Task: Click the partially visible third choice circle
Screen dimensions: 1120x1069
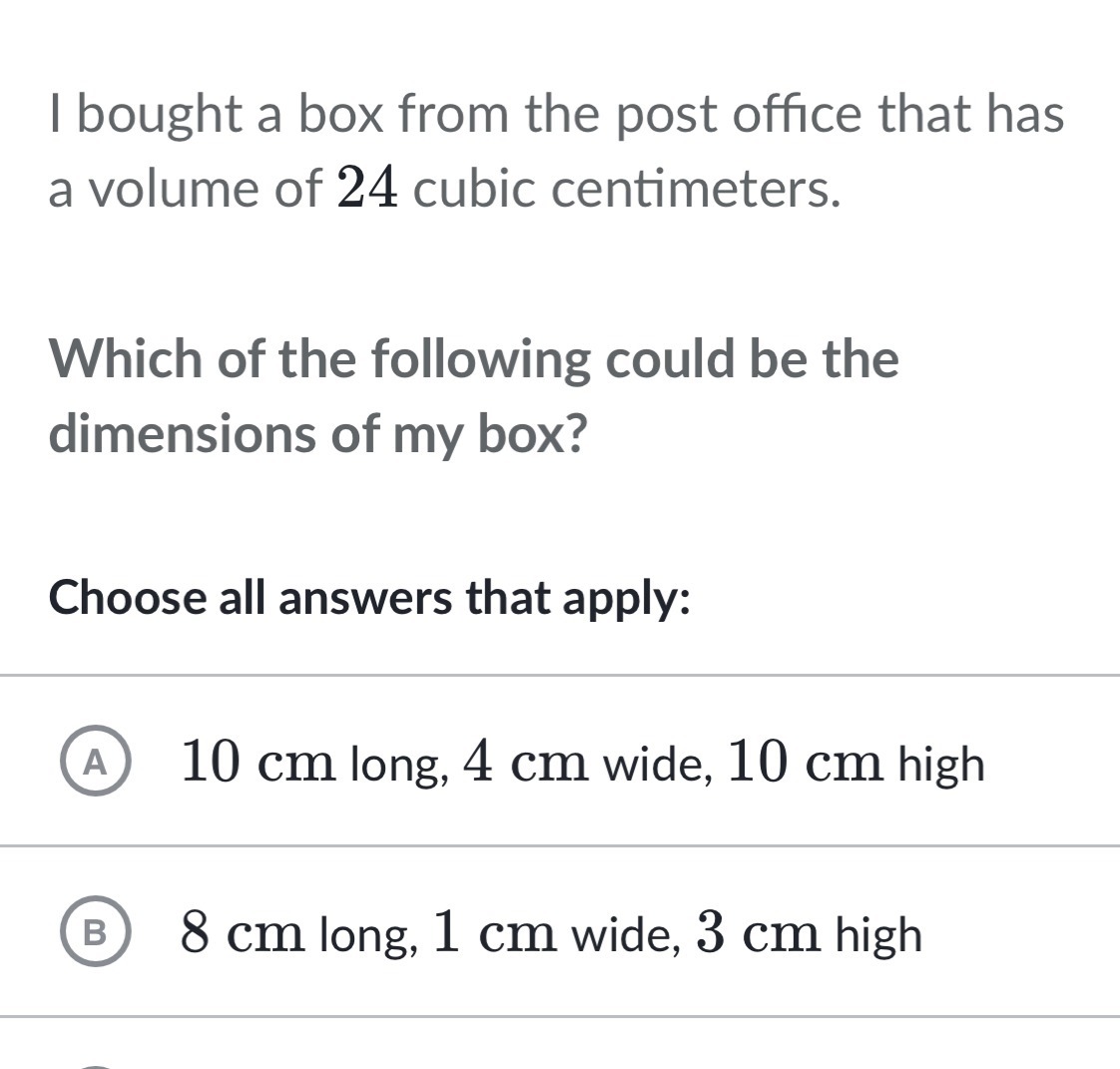Action: tap(95, 1067)
